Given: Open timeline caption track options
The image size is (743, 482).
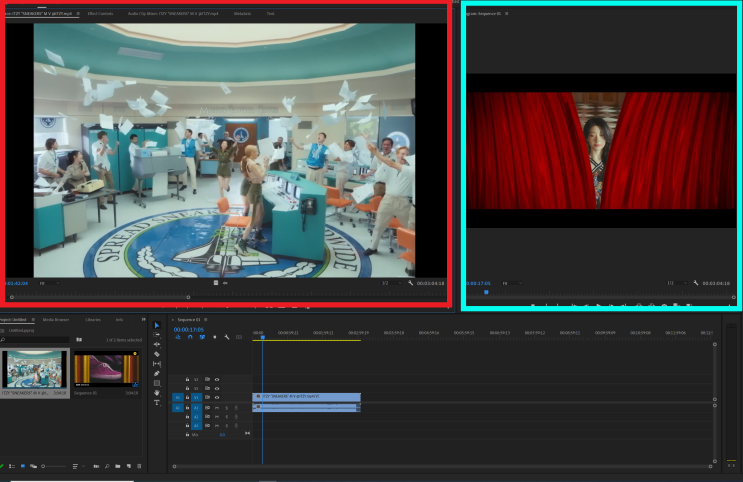Looking at the screenshot, I should (x=239, y=337).
